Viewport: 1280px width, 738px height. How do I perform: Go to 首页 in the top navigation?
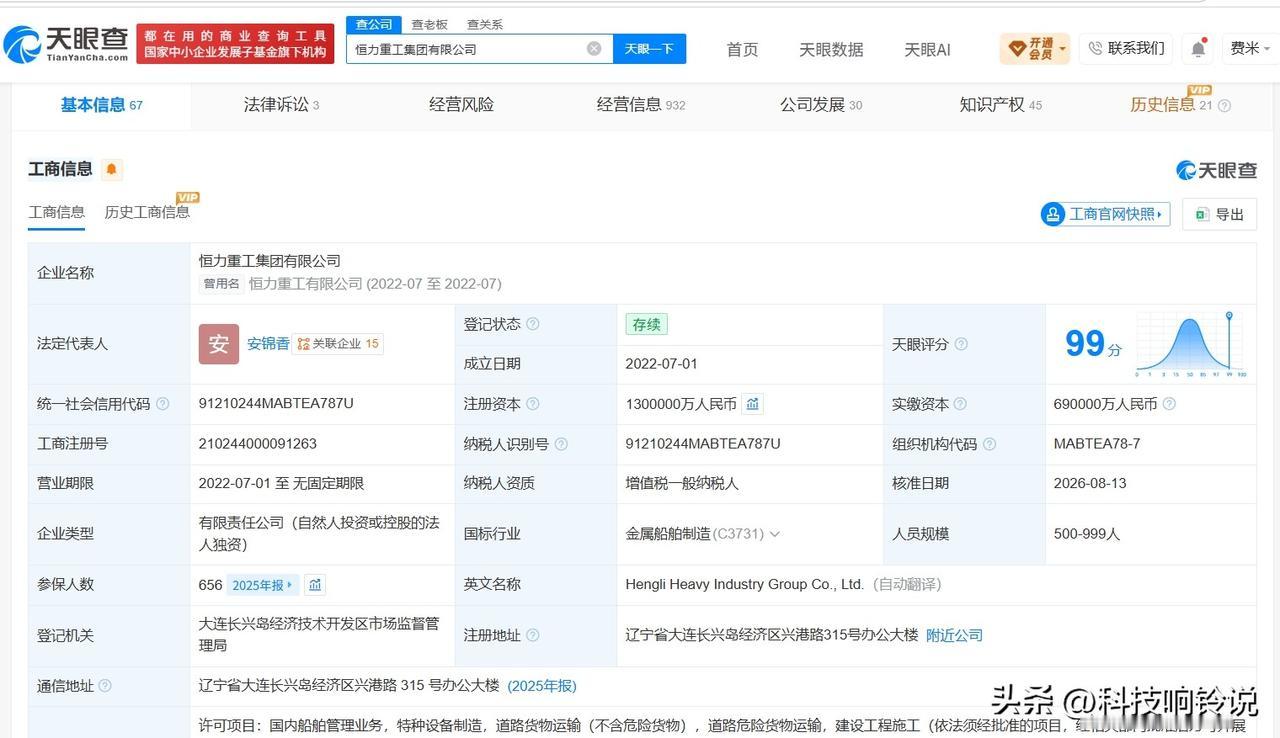742,49
